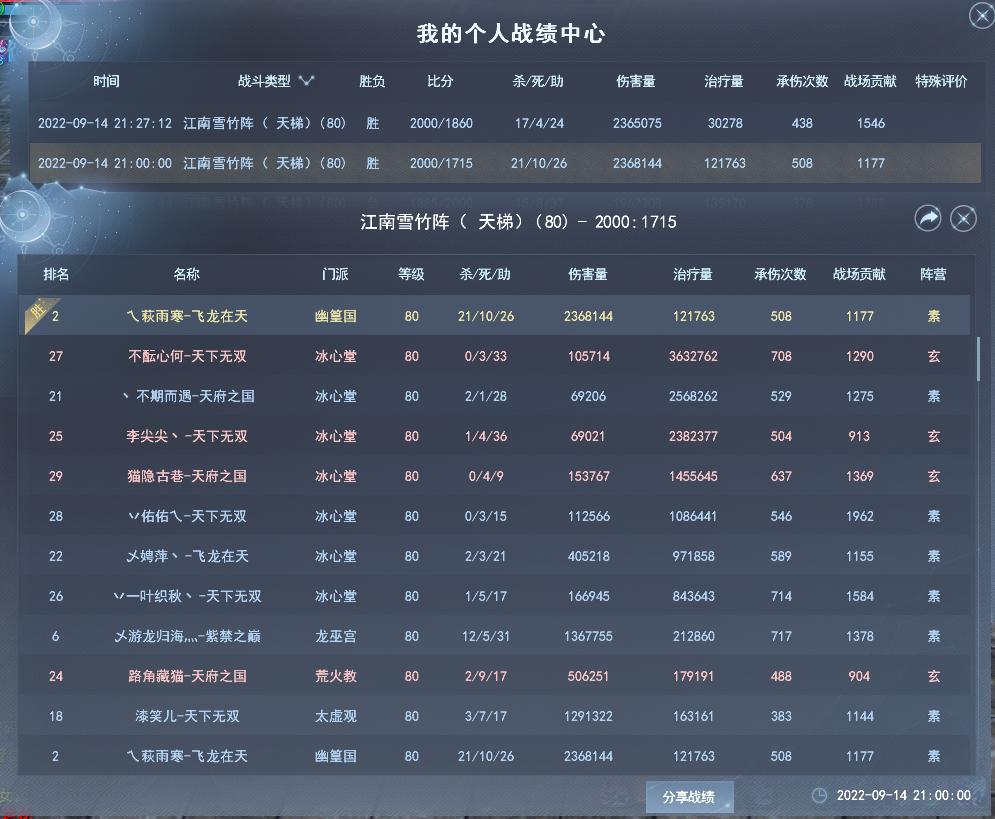Click the share arrow icon in detail panel
This screenshot has width=995, height=819.
pyautogui.click(x=928, y=219)
